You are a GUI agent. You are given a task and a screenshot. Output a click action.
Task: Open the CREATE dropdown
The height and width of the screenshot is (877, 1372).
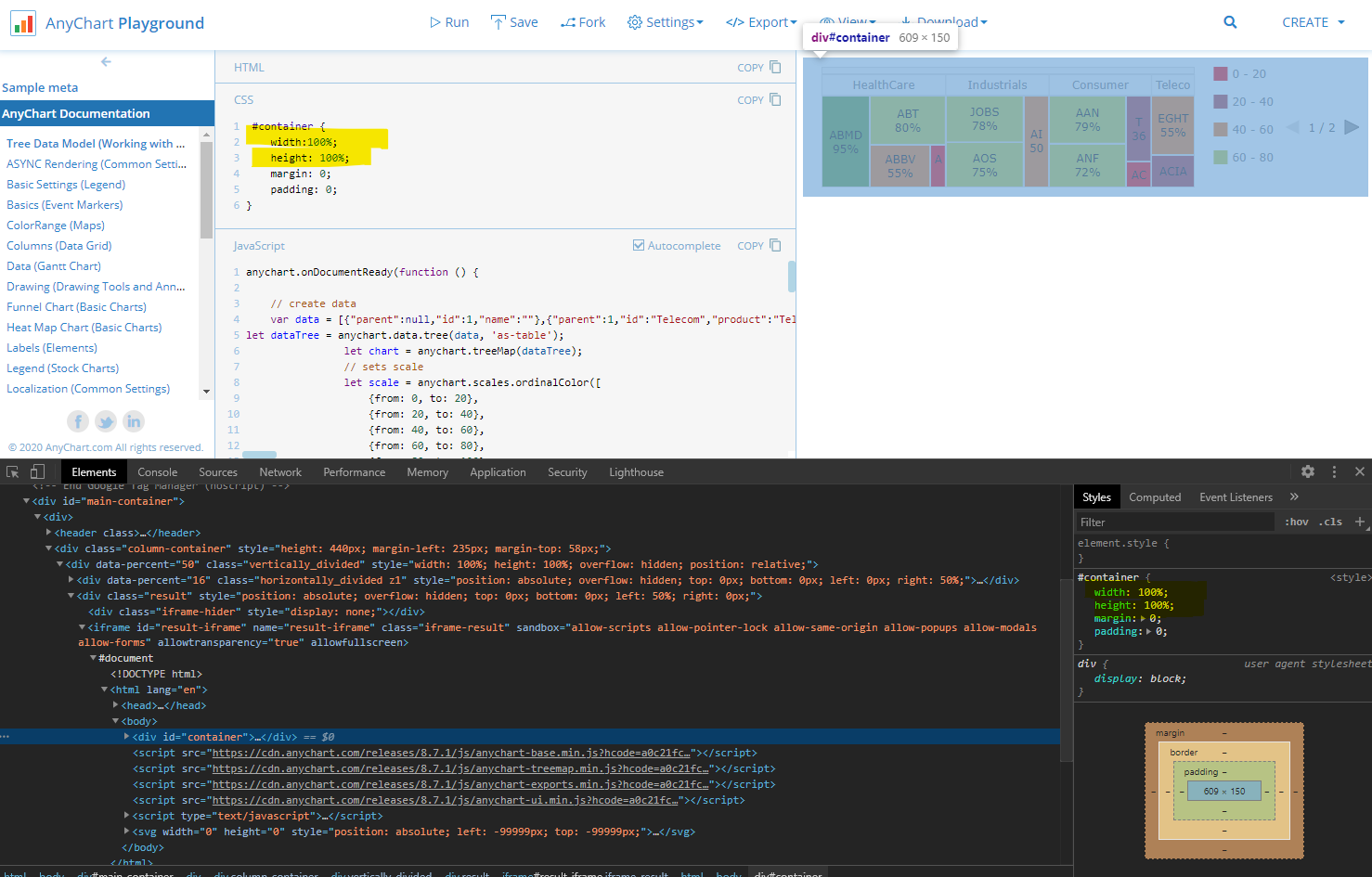(x=1314, y=22)
